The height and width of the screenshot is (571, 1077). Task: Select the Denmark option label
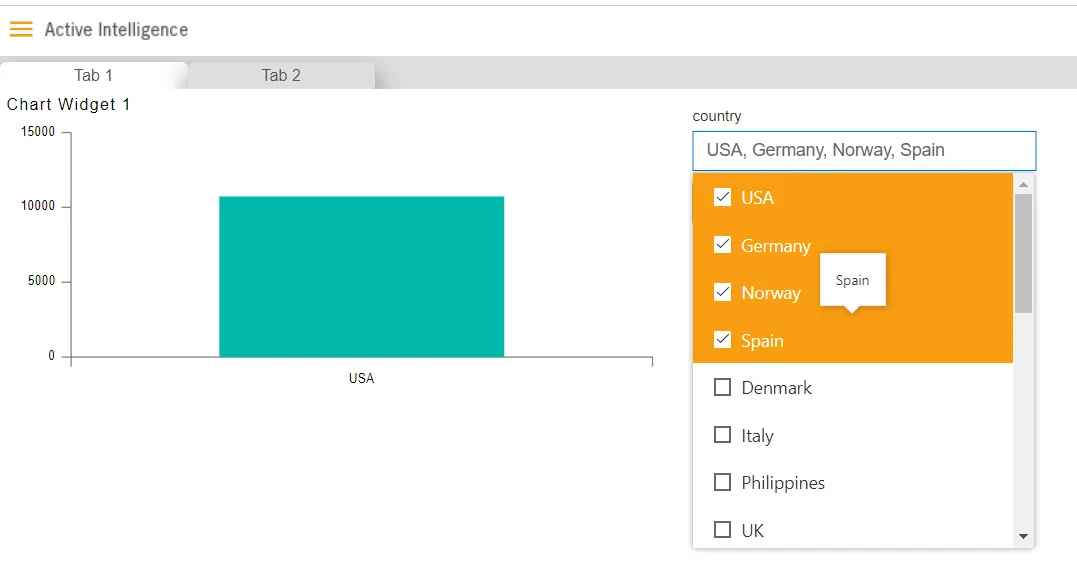click(x=776, y=388)
